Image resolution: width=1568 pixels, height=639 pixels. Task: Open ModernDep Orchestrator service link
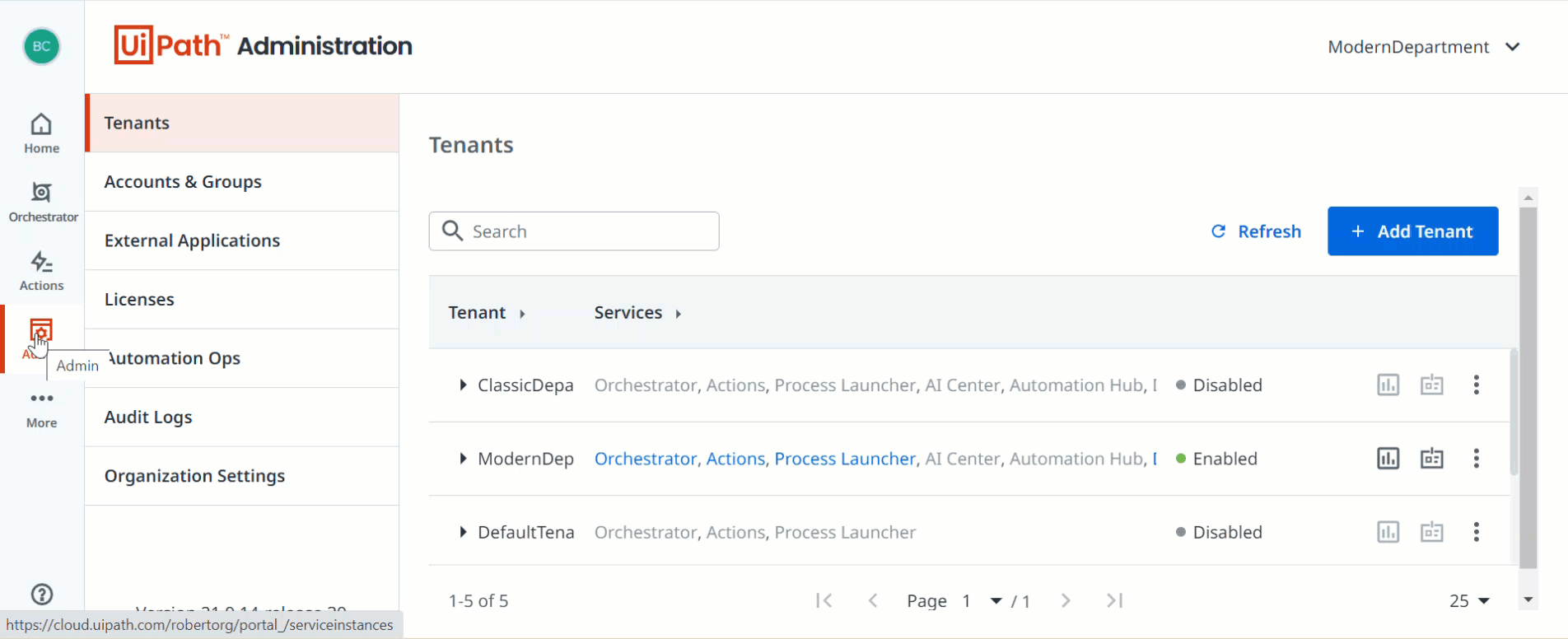[x=646, y=459]
